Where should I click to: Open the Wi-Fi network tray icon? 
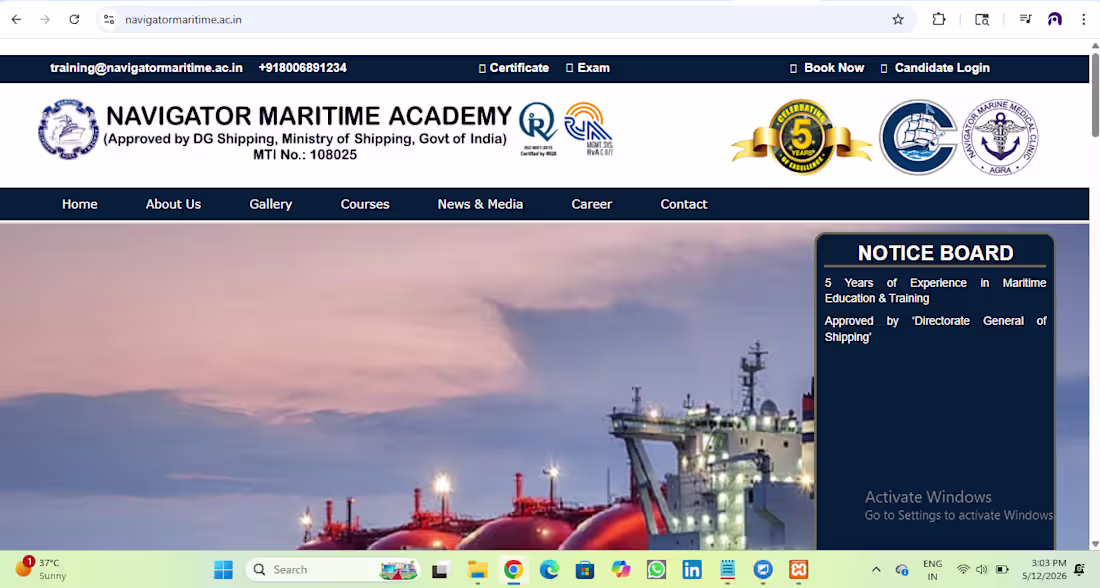point(963,570)
